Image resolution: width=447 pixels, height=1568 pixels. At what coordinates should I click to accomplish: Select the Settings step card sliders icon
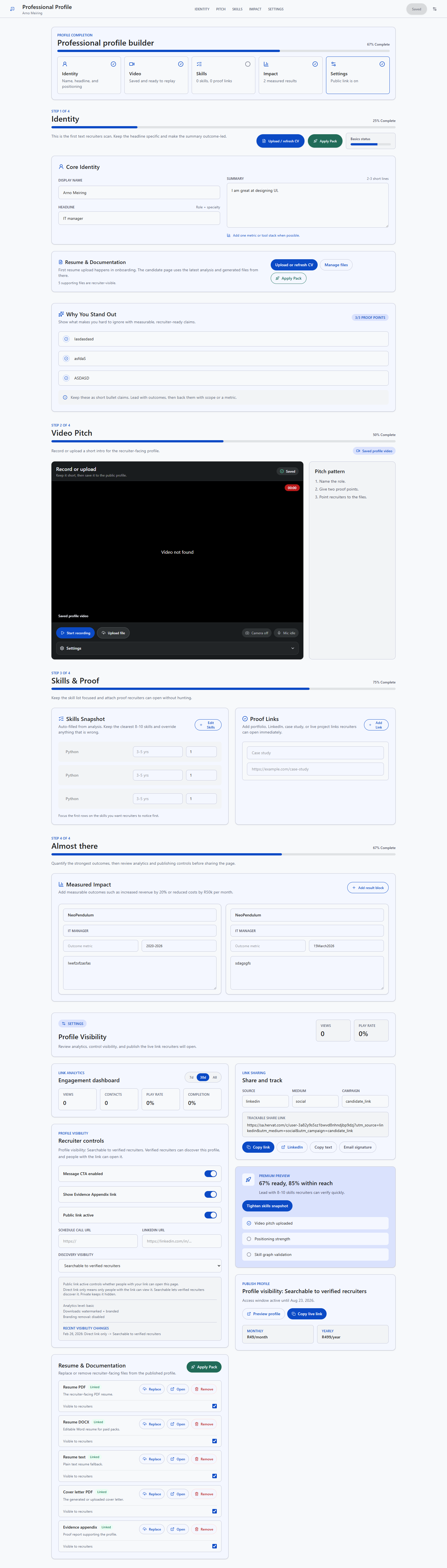click(333, 64)
